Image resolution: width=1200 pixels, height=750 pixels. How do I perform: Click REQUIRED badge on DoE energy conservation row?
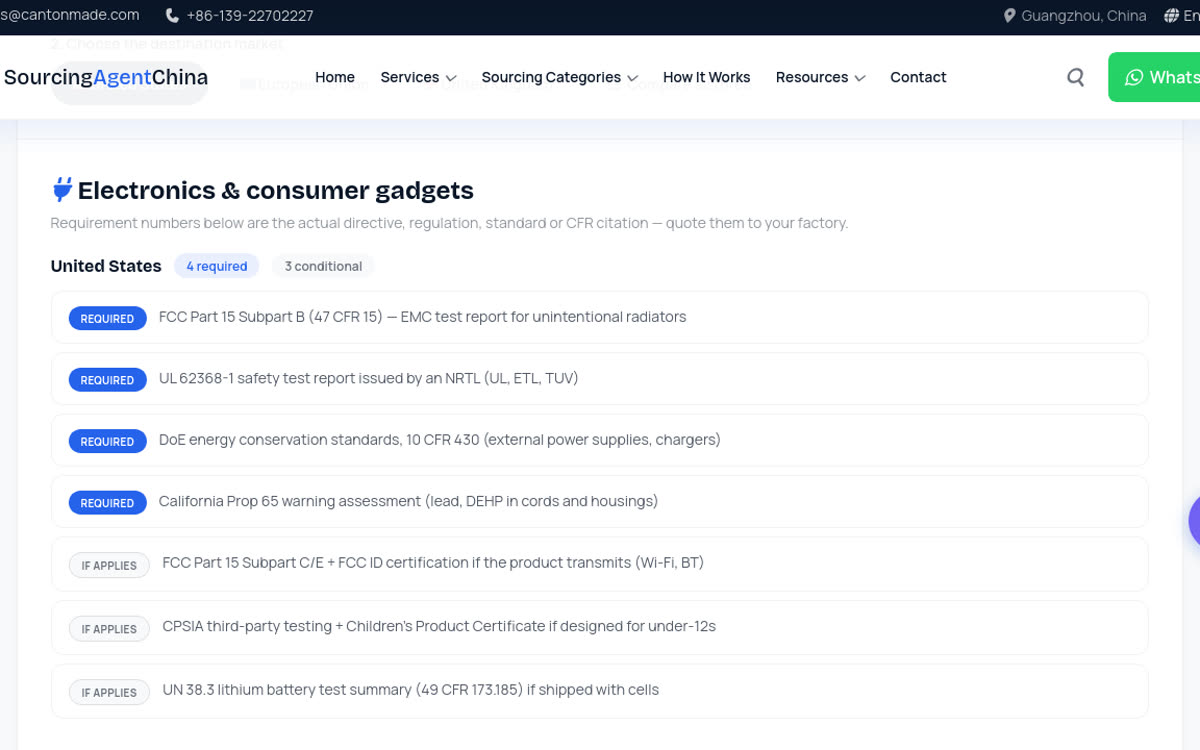coord(107,441)
